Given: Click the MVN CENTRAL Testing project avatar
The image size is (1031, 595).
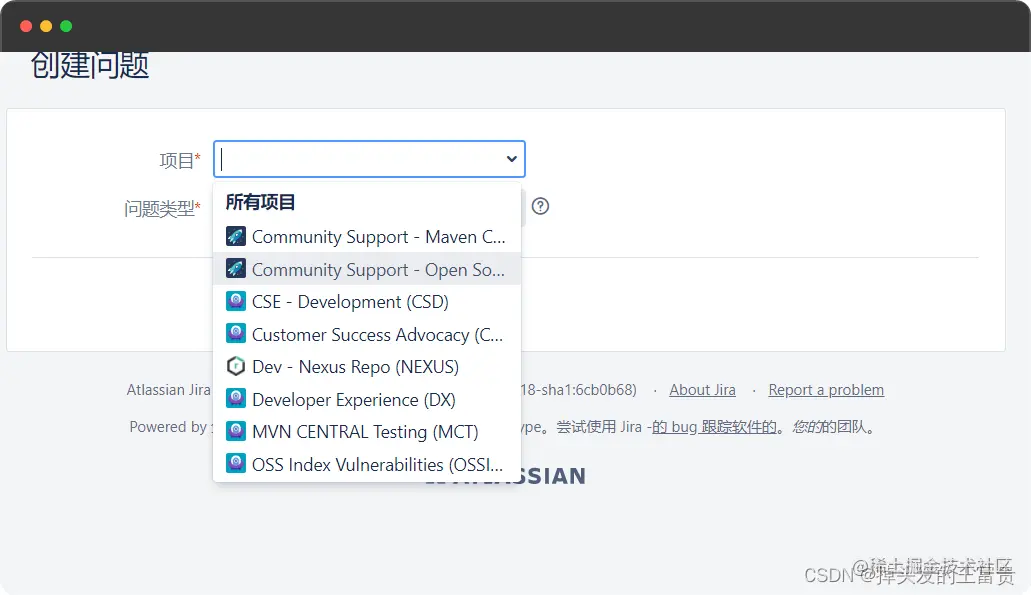Looking at the screenshot, I should click(x=235, y=431).
